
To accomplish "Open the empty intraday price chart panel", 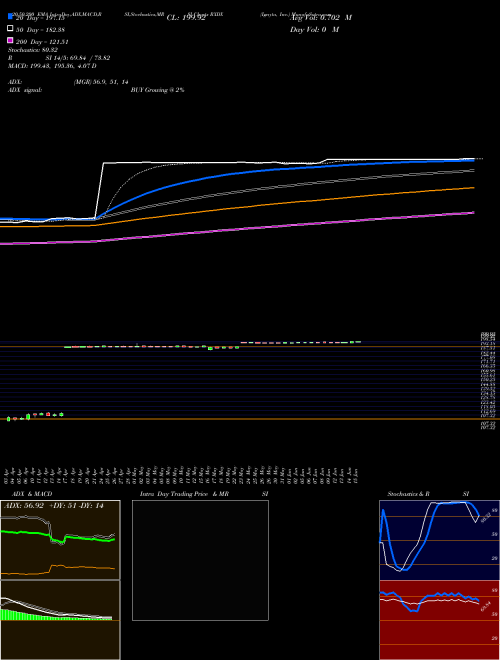I will pos(200,560).
